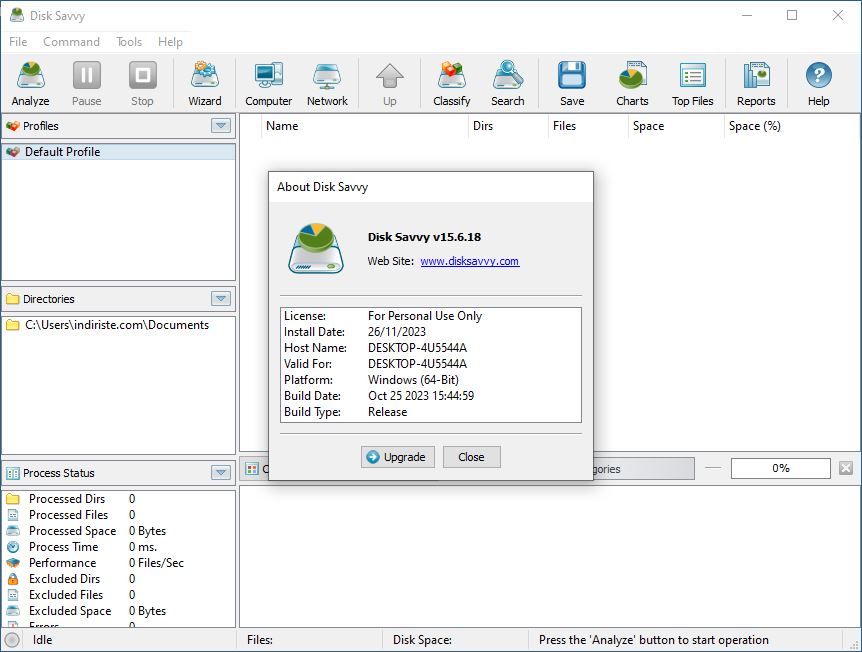Select the Computer toolbar icon
Viewport: 862px width, 652px height.
coord(268,84)
